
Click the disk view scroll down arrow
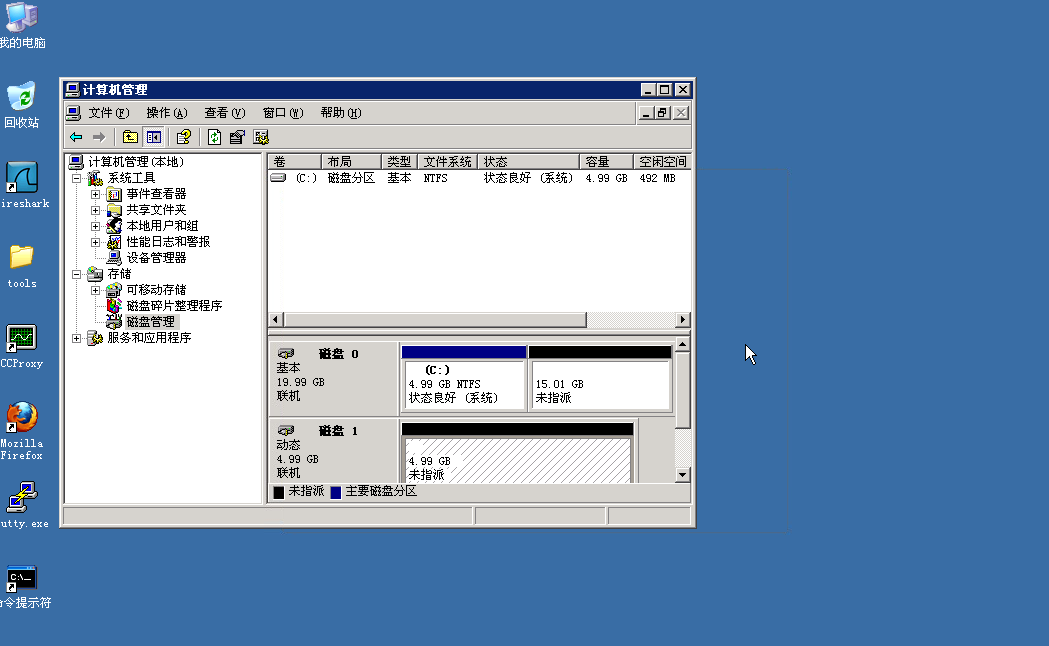click(682, 475)
